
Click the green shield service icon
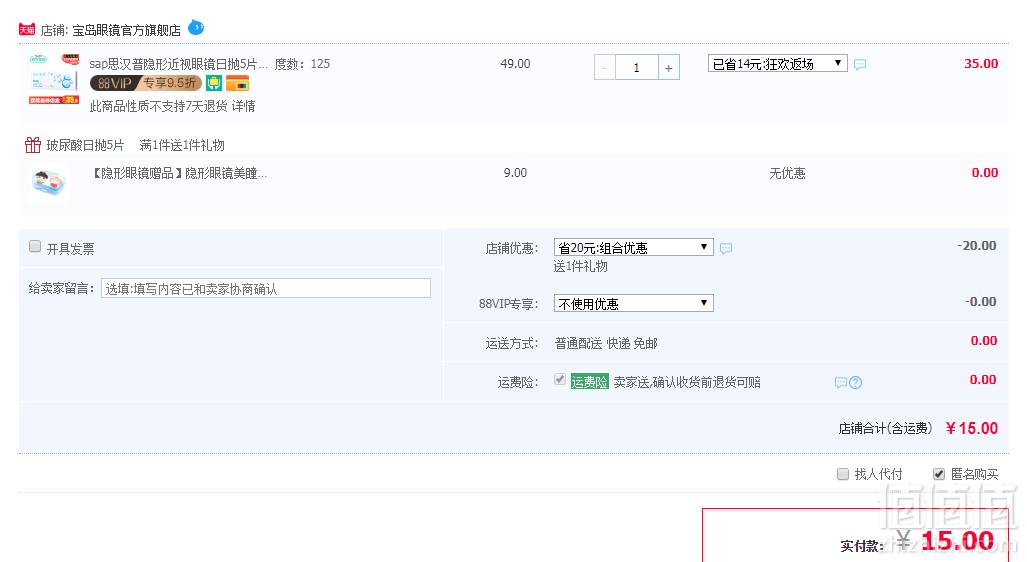214,83
